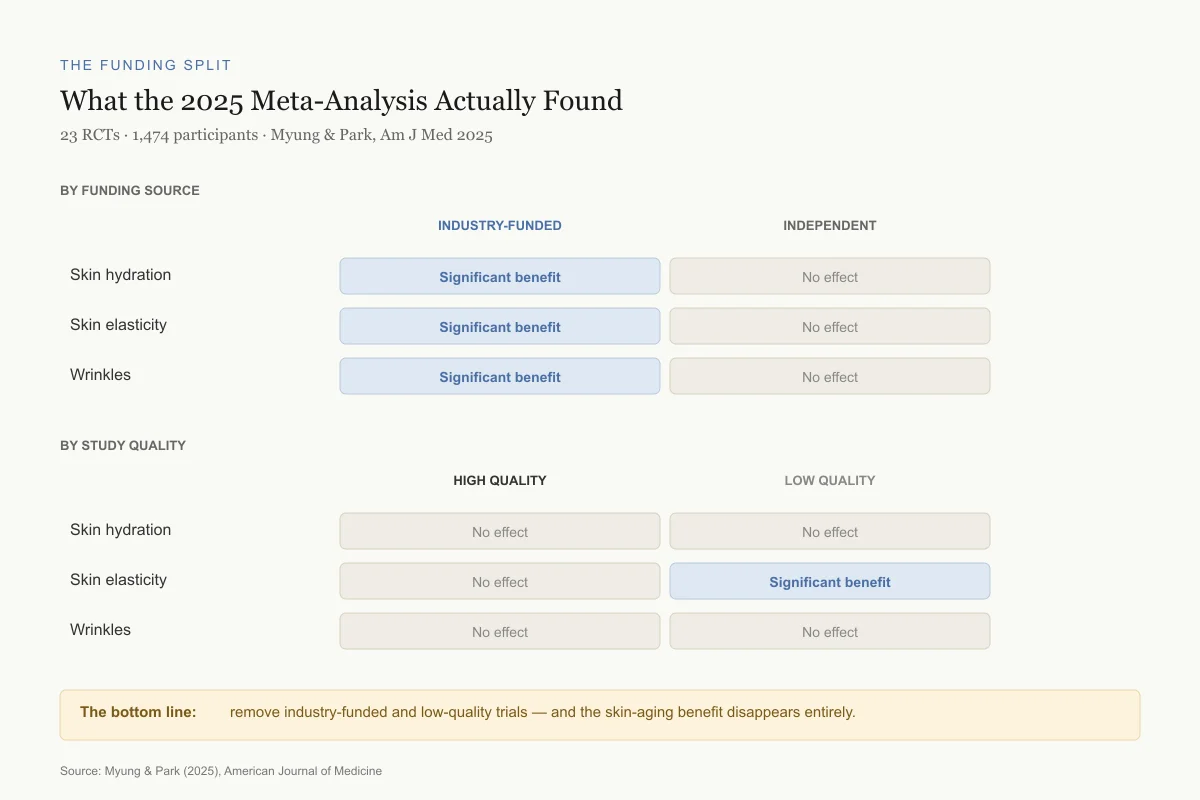This screenshot has height=800, width=1200.
Task: Click the Independent column header
Action: (830, 226)
